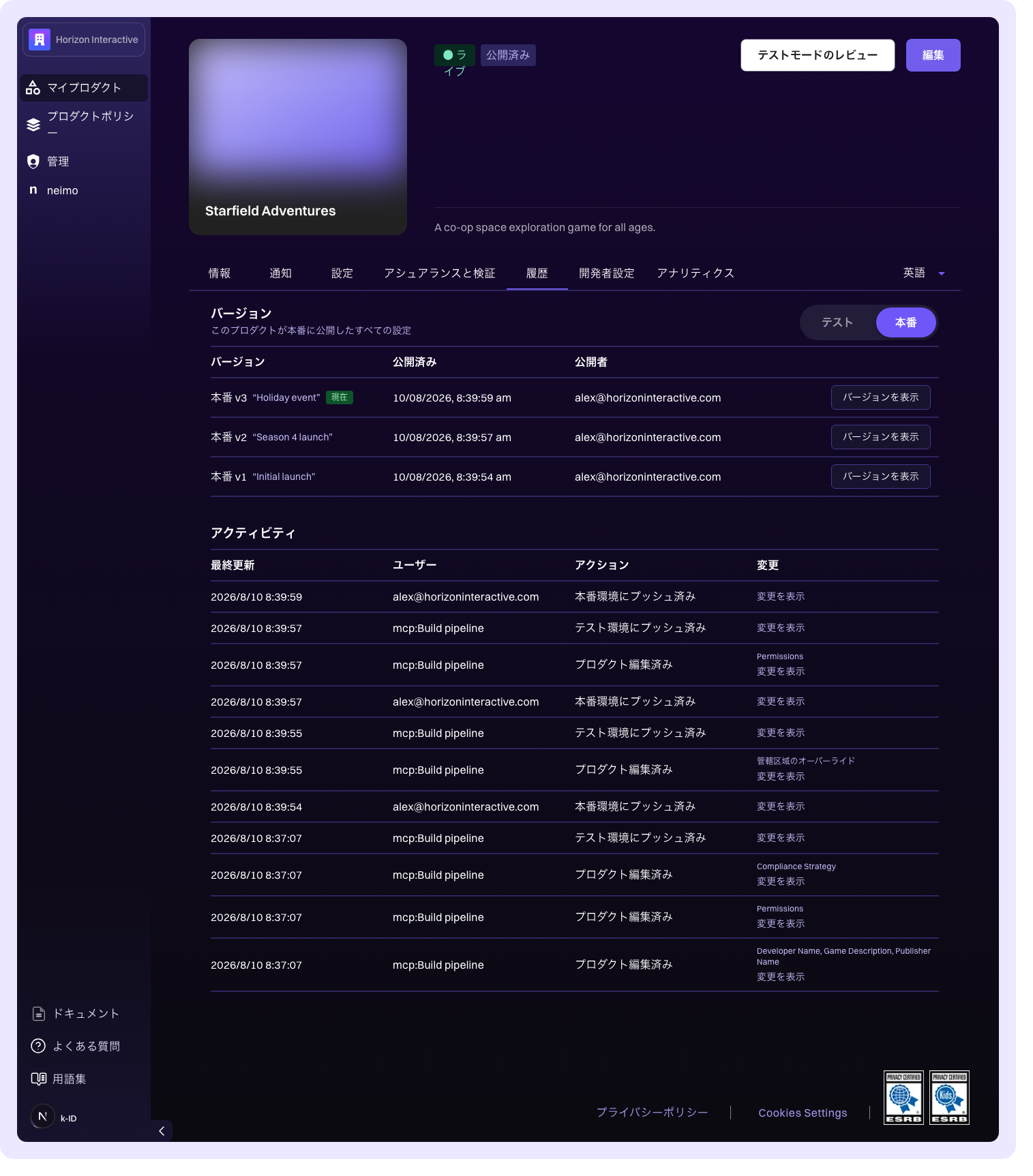Click the ドキュメント file icon
1033x1176 pixels.
39,1014
